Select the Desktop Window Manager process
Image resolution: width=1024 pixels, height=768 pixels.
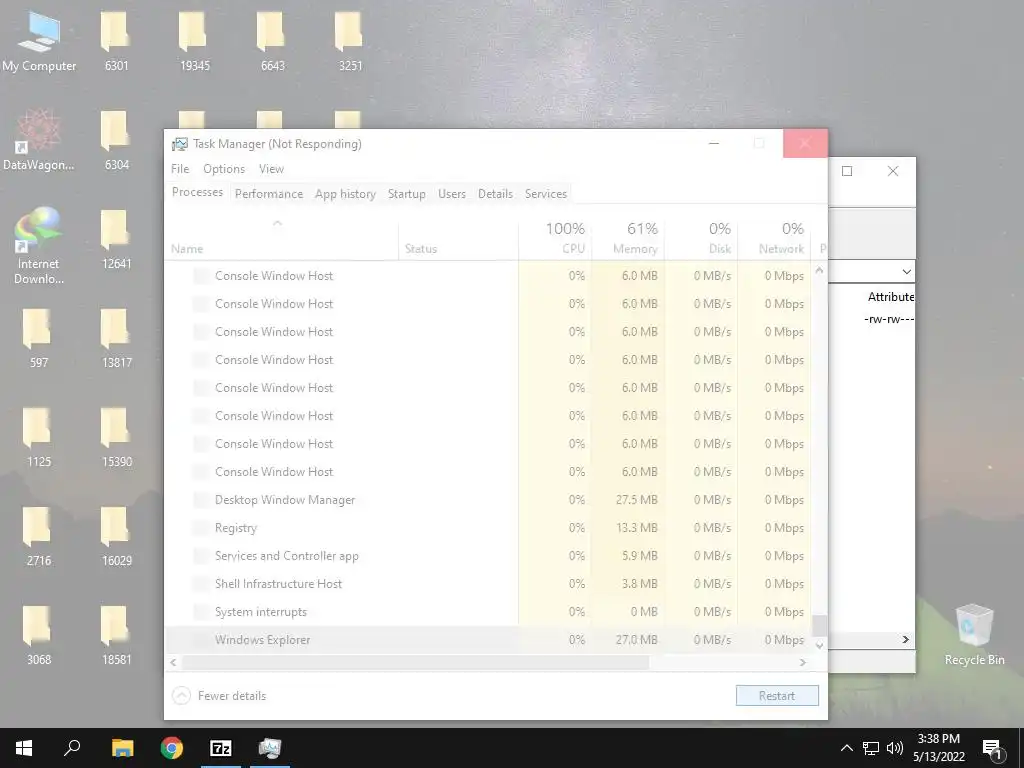click(x=488, y=500)
